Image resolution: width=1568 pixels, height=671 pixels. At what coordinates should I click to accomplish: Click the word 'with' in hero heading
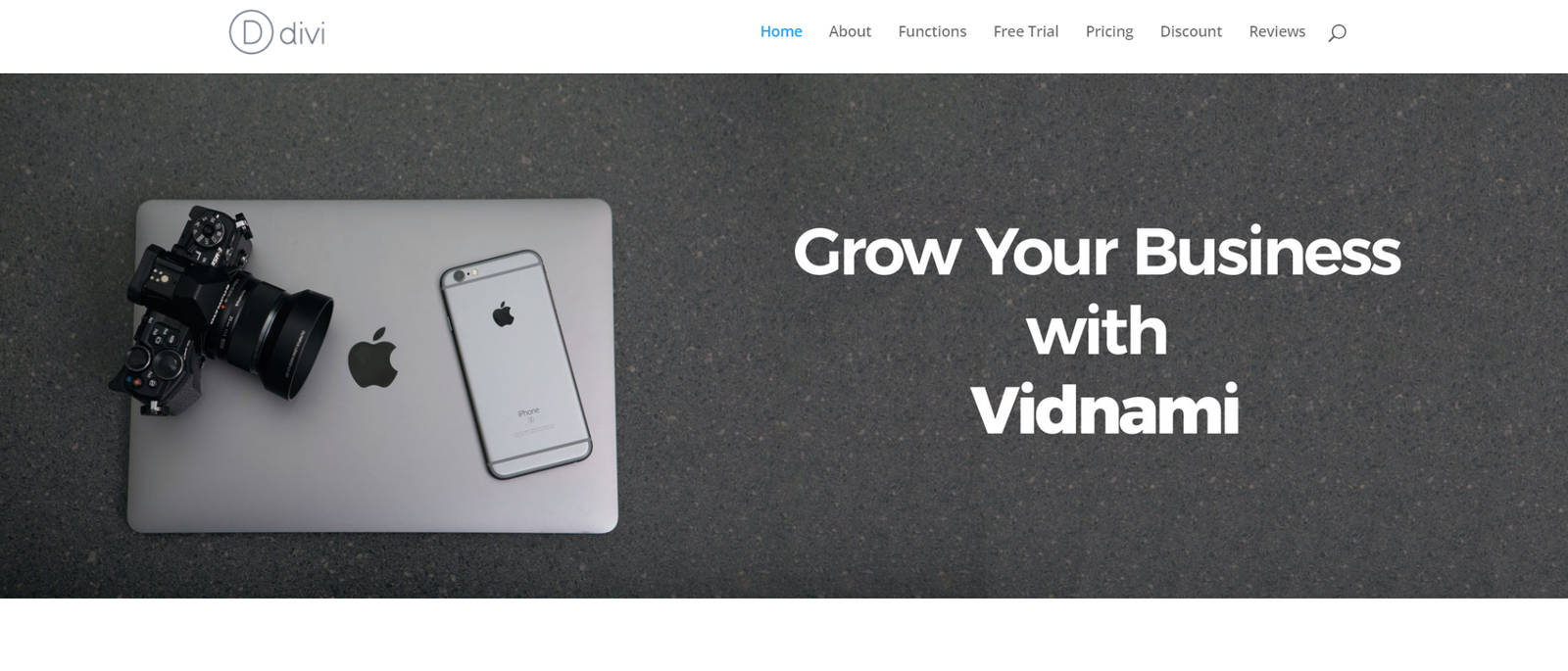pos(1097,331)
